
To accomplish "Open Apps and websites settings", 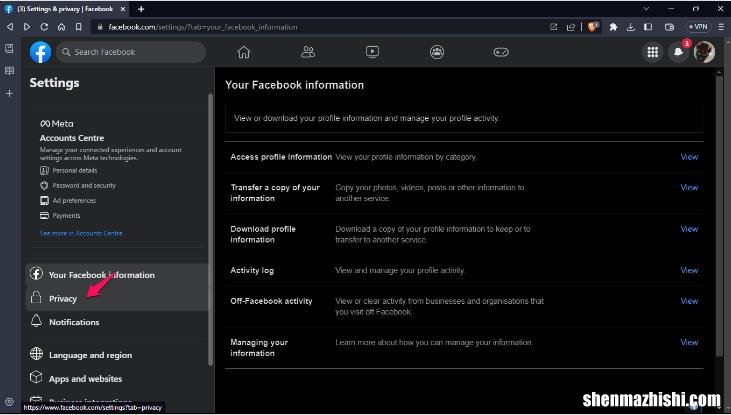I will (x=85, y=379).
